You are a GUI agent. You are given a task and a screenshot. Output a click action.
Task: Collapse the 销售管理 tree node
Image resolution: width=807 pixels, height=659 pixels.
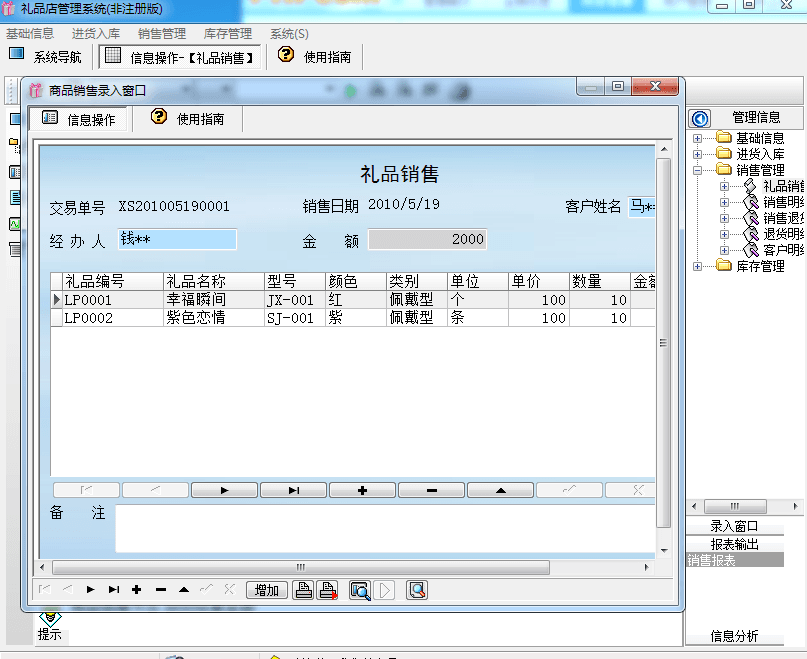697,170
